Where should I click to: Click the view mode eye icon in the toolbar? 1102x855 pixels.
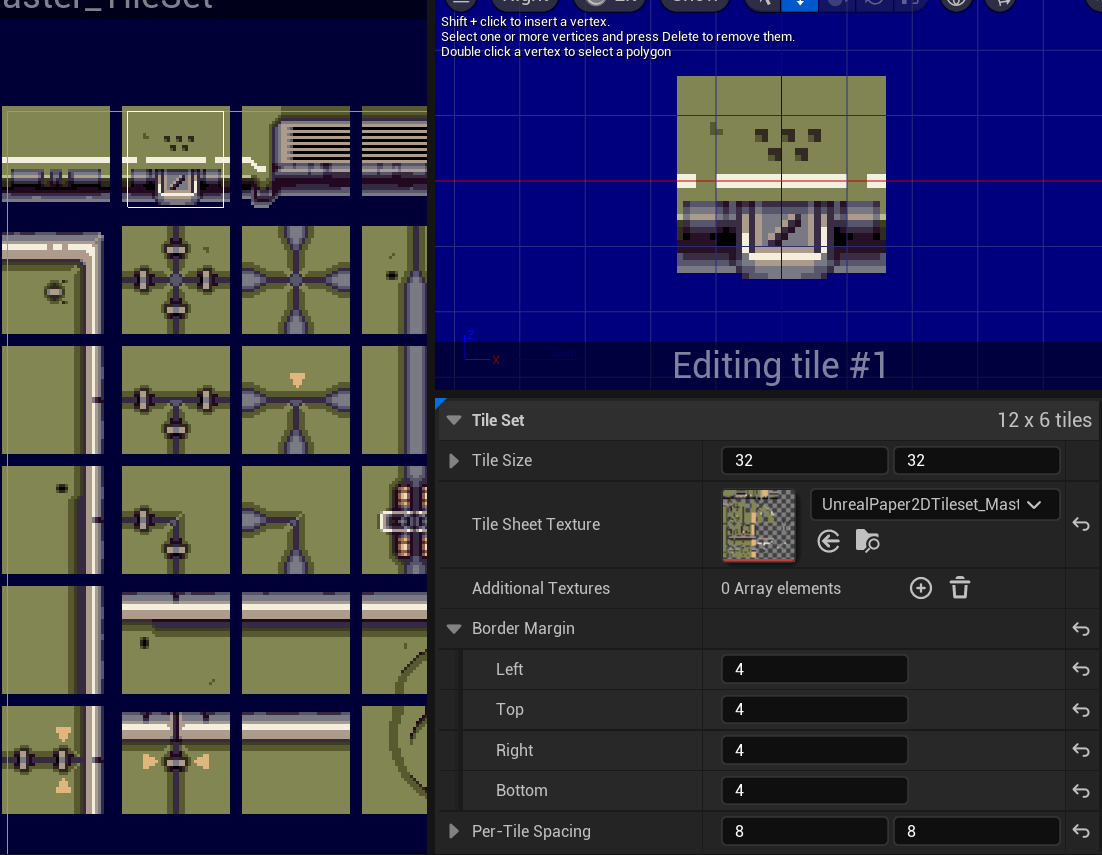tap(955, 4)
